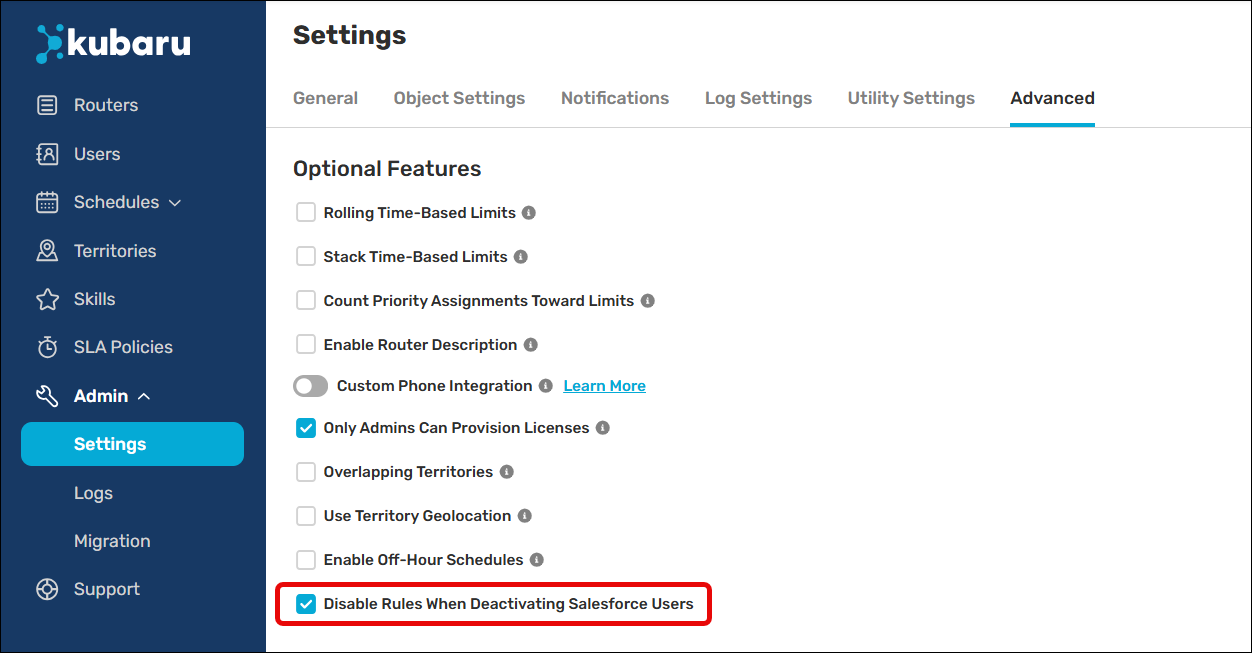Uncheck Only Admins Can Provision Licenses

tap(306, 428)
